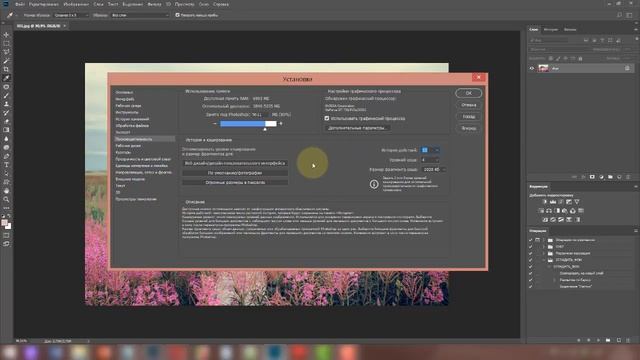Open the 'Все слои' sample dropdown
Screen dimensions: 640x360
coord(140,15)
